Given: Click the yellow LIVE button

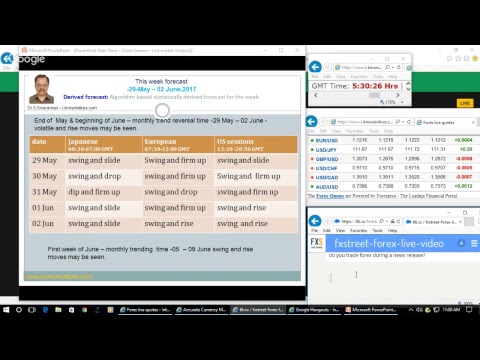Looking at the screenshot, I should tap(465, 103).
